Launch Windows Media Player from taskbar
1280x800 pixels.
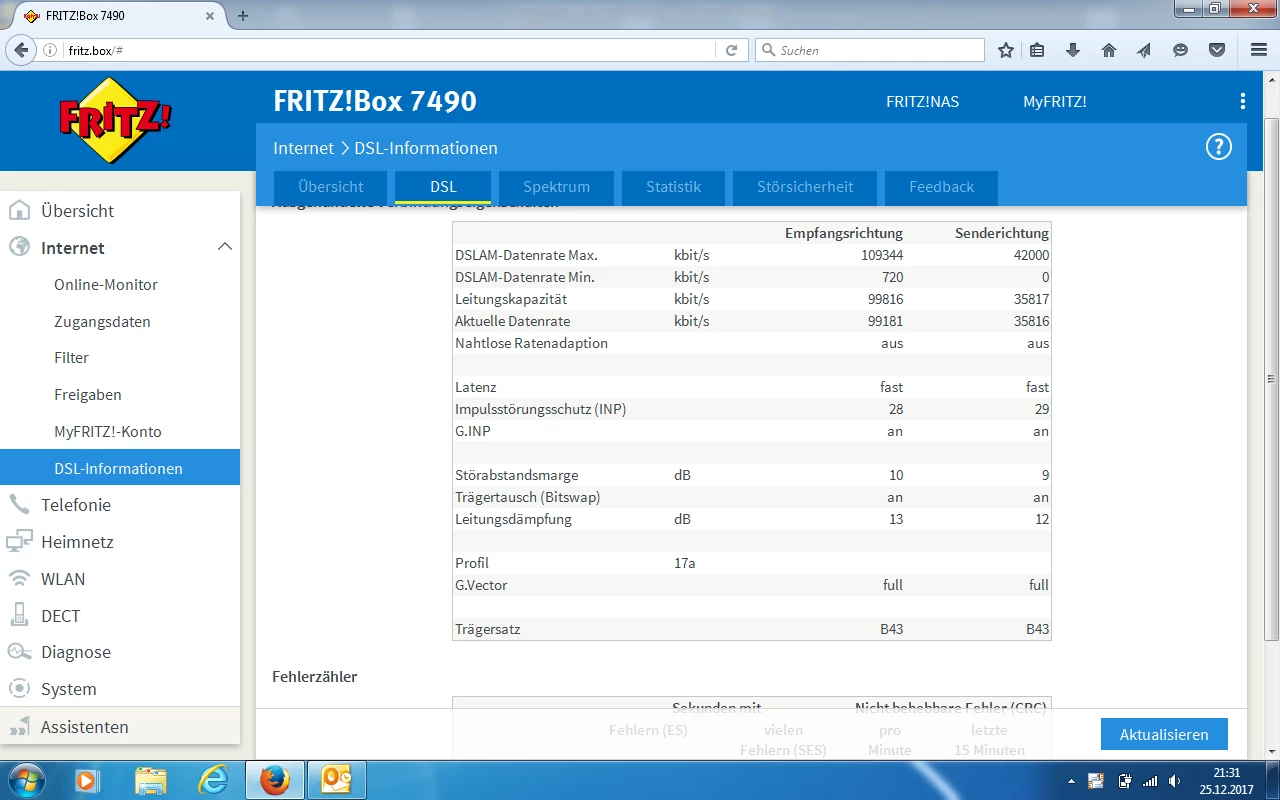point(88,780)
